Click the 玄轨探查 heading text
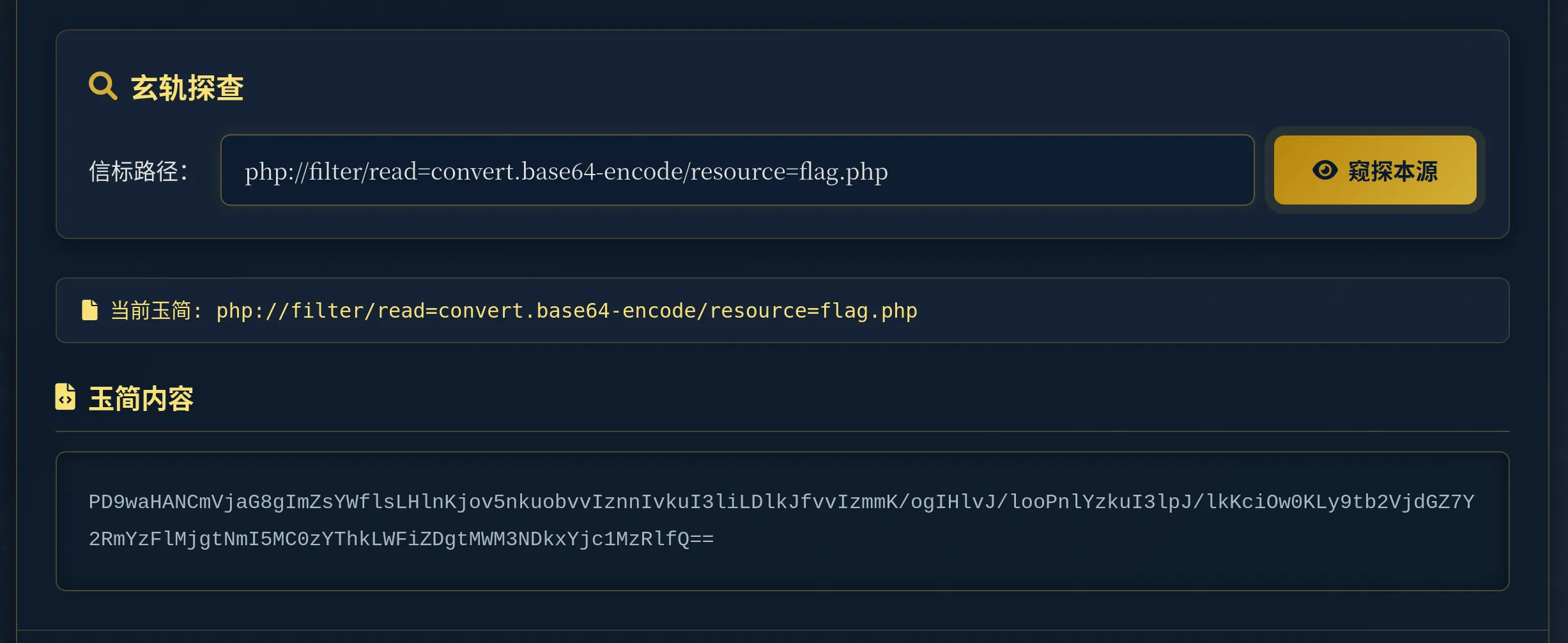The width and height of the screenshot is (1568, 643). click(187, 88)
